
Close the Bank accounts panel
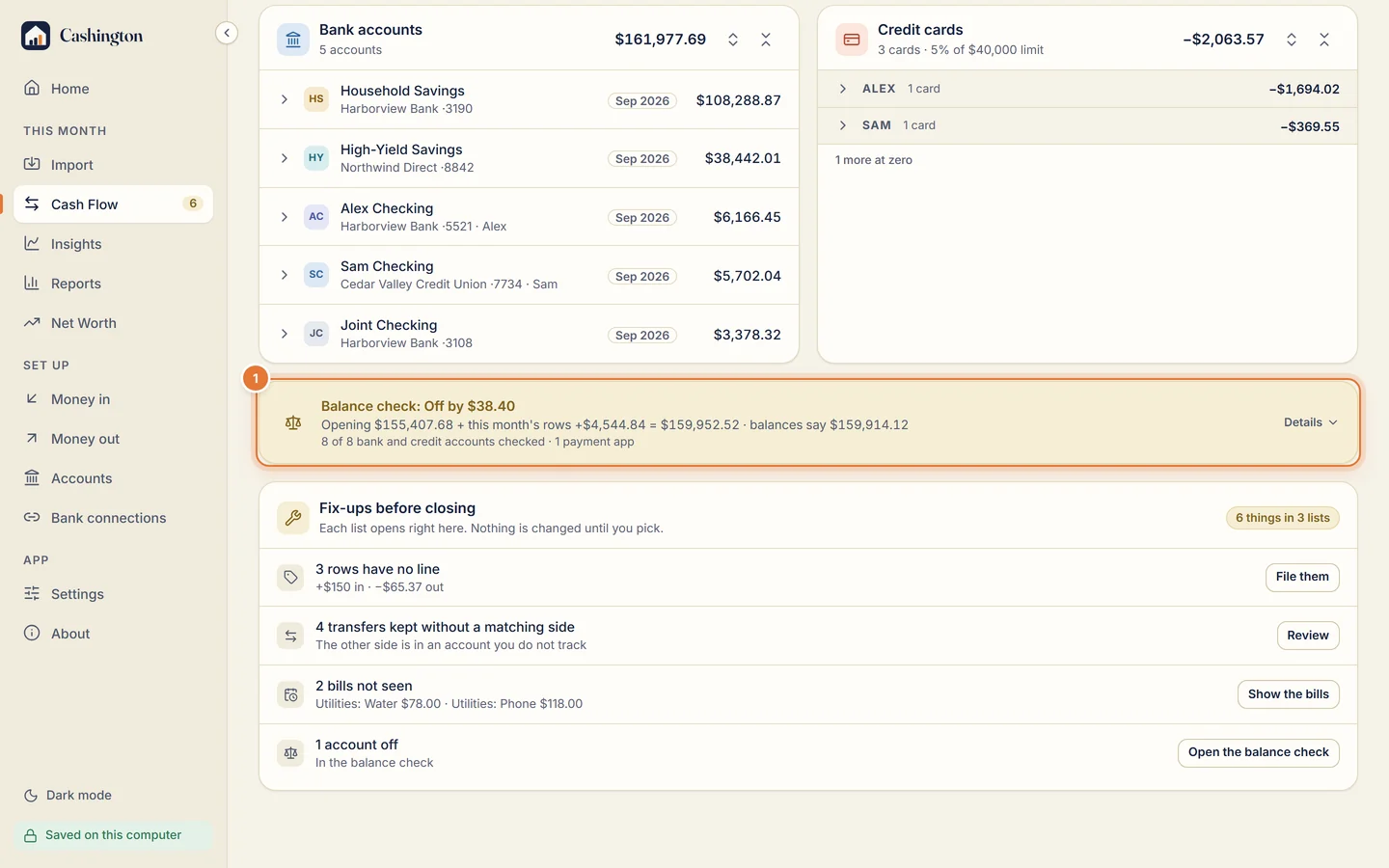point(766,40)
